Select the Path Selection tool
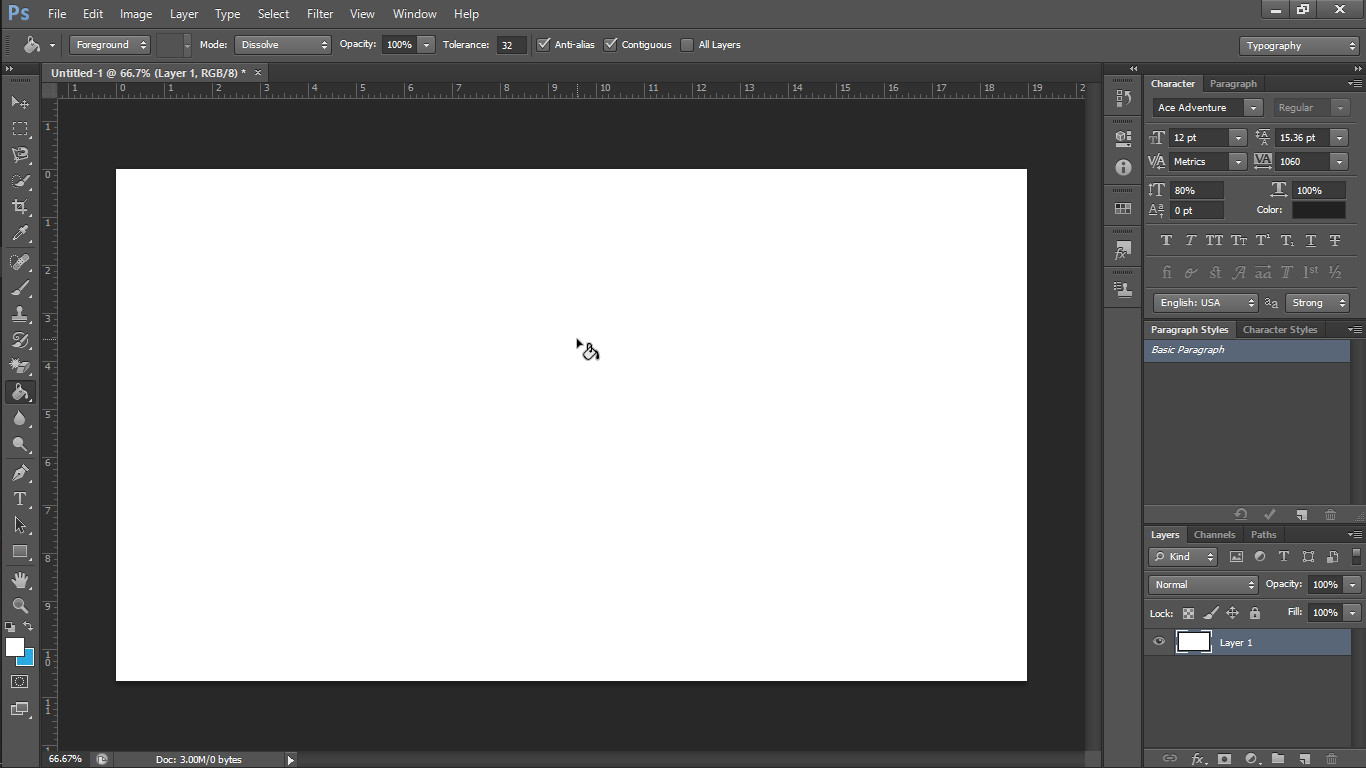1366x768 pixels. point(20,525)
